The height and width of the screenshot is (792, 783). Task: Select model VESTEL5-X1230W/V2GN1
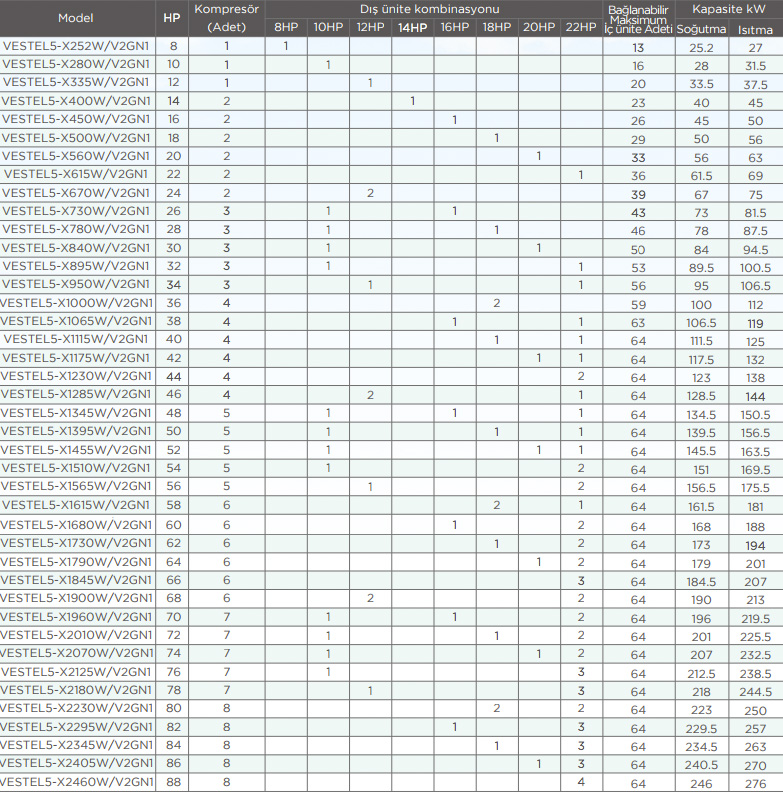click(x=76, y=376)
